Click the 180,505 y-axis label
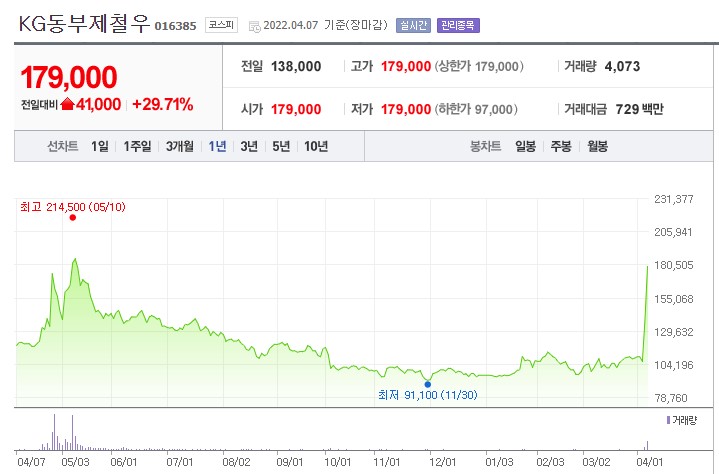Screen dimensions: 719x474 [x=674, y=265]
